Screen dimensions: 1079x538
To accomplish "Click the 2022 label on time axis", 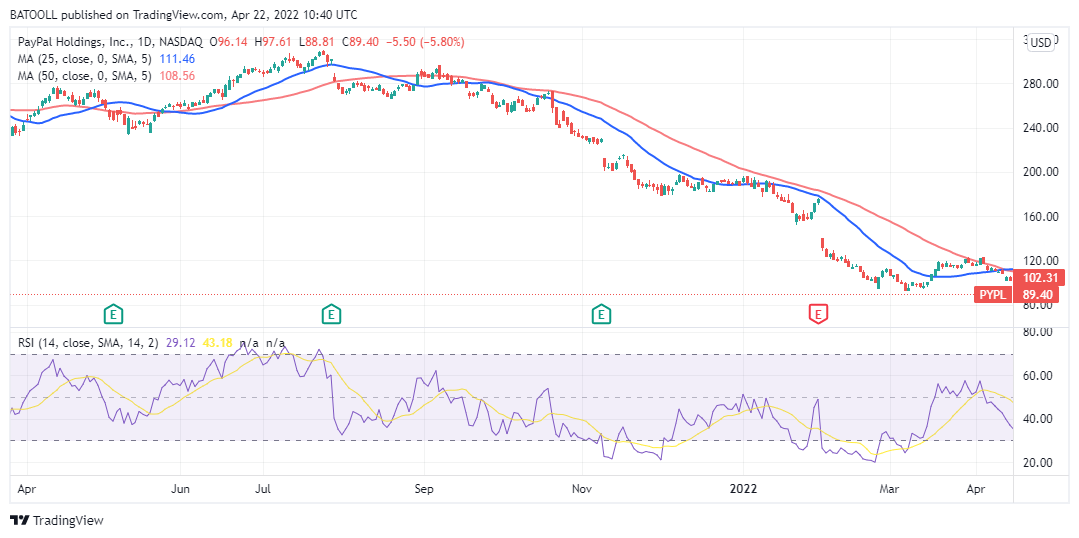I will pyautogui.click(x=743, y=489).
